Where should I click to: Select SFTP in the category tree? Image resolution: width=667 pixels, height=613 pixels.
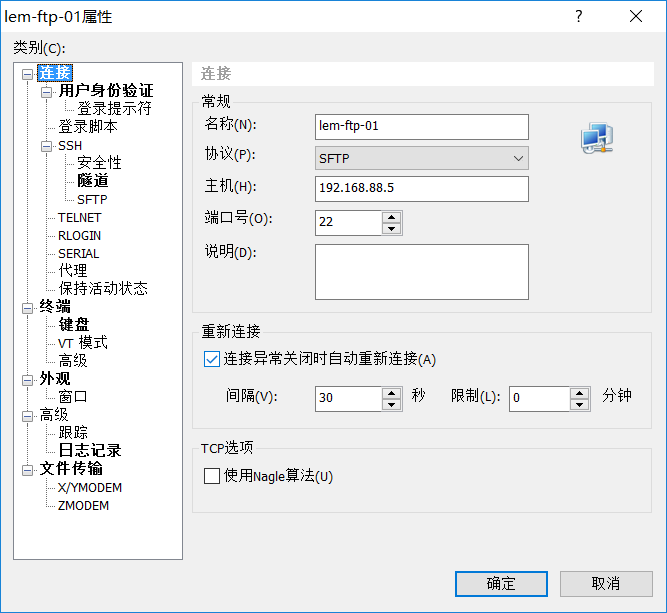(x=92, y=200)
